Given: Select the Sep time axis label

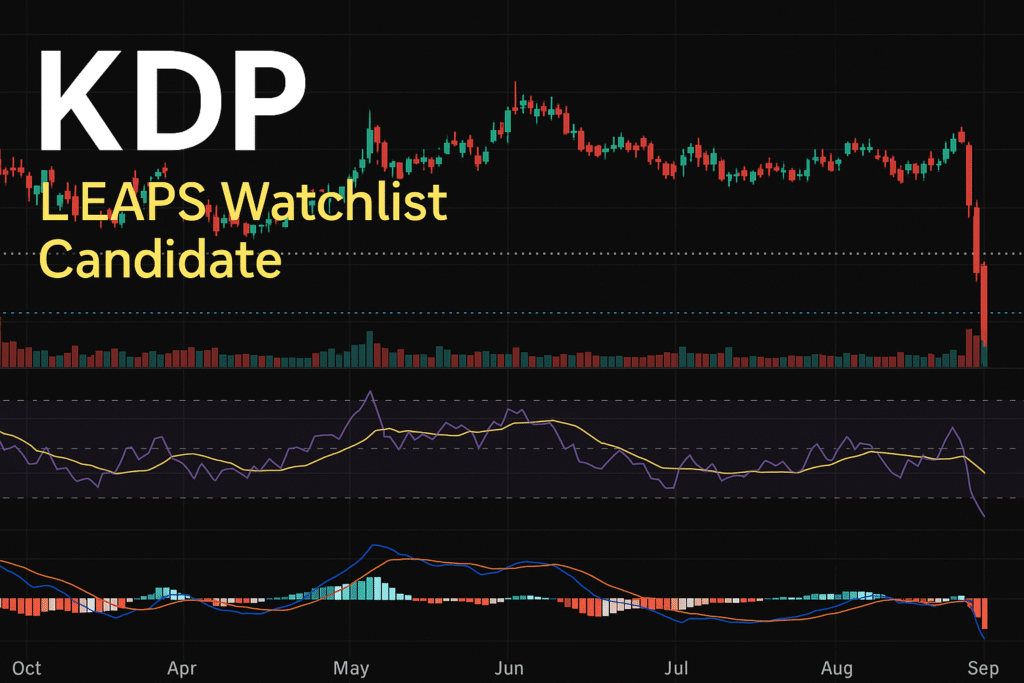Looking at the screenshot, I should pos(985,668).
